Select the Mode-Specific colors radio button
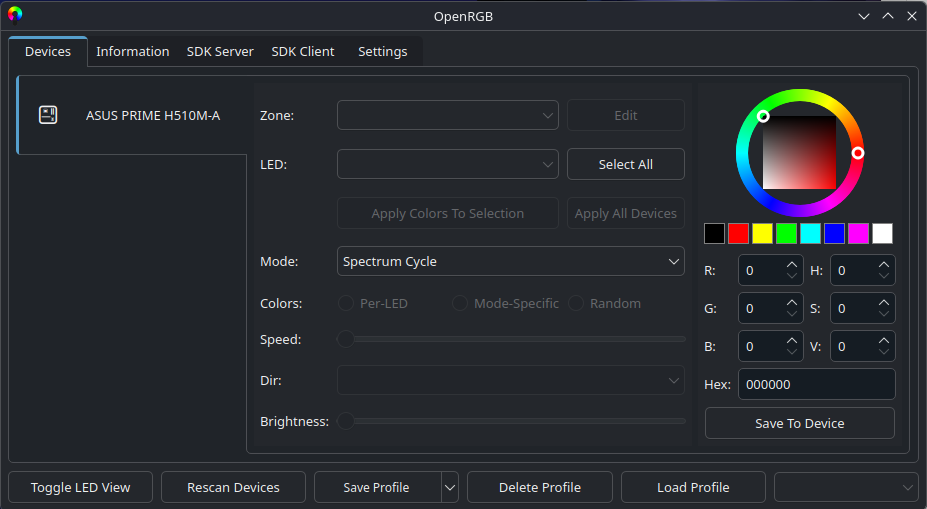 pyautogui.click(x=460, y=303)
